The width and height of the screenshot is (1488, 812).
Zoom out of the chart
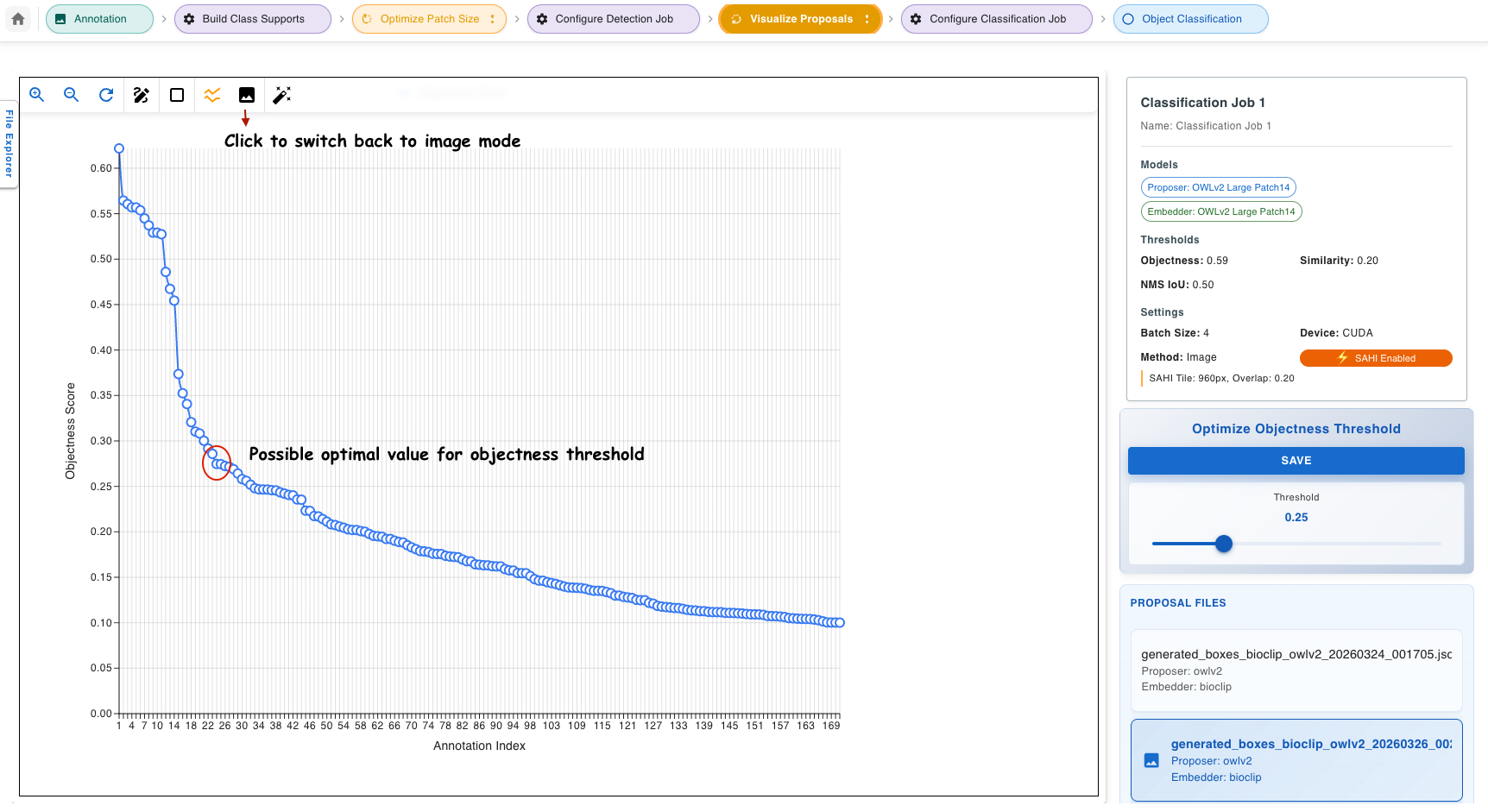click(x=72, y=95)
